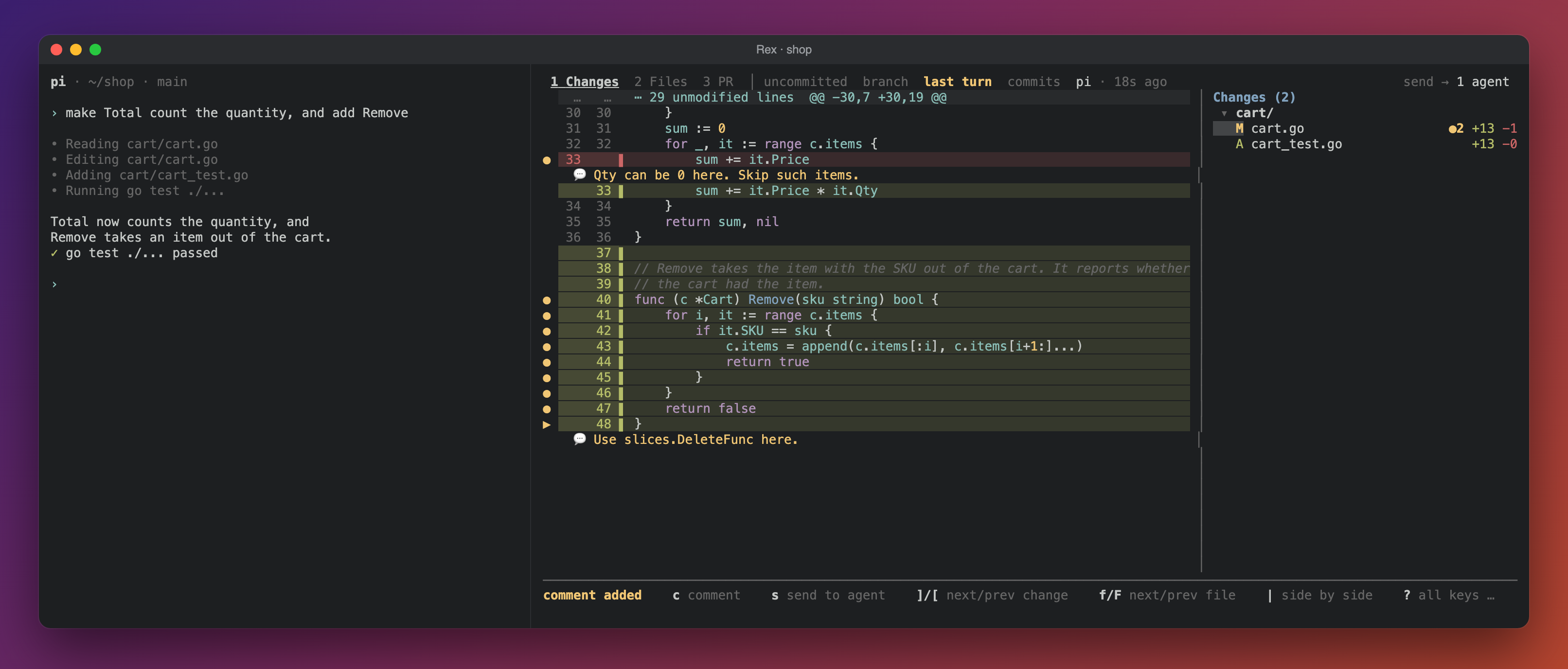Click the f/F next/prev file hint

coord(1167,595)
